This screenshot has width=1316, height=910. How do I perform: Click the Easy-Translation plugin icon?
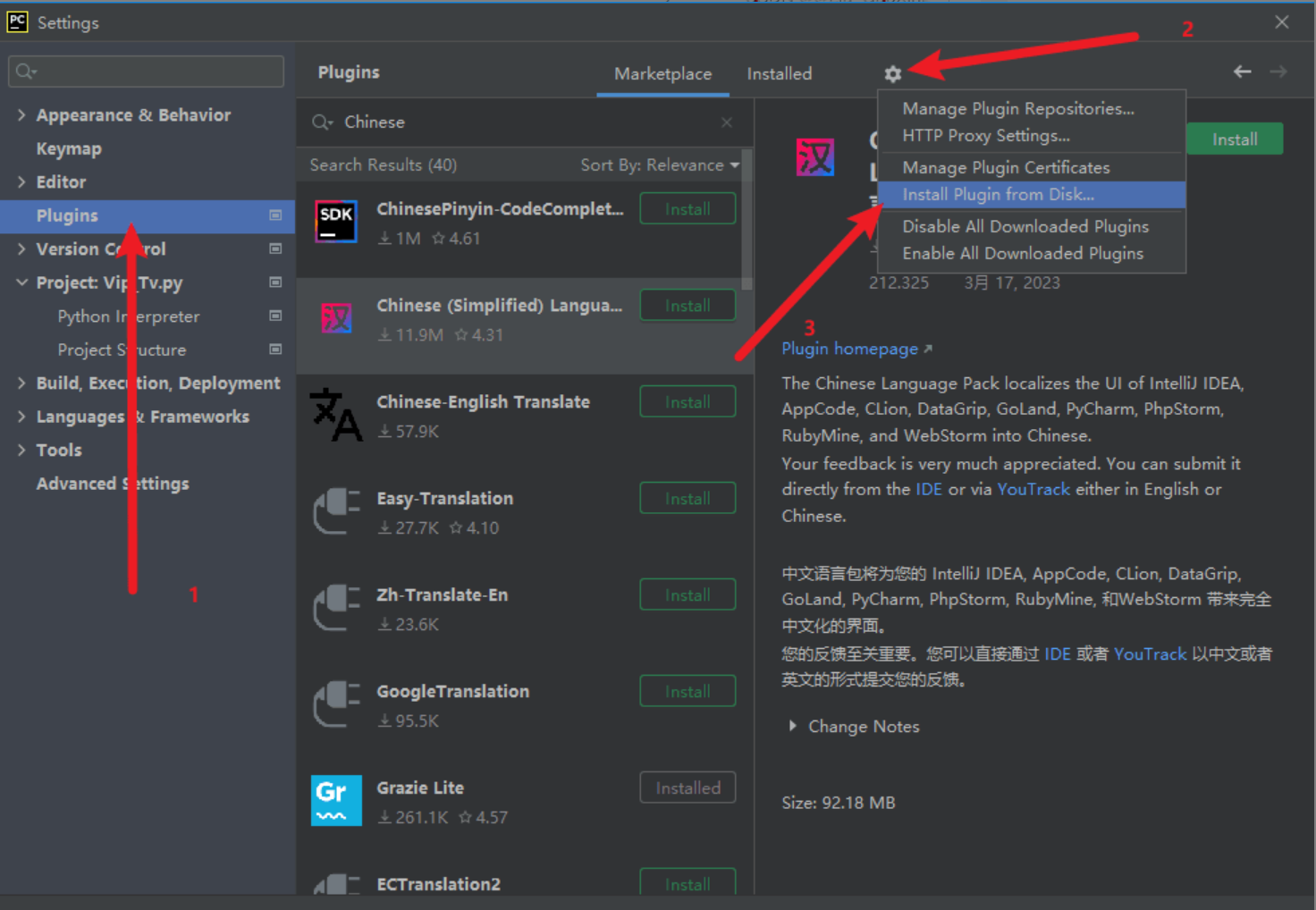(x=336, y=511)
